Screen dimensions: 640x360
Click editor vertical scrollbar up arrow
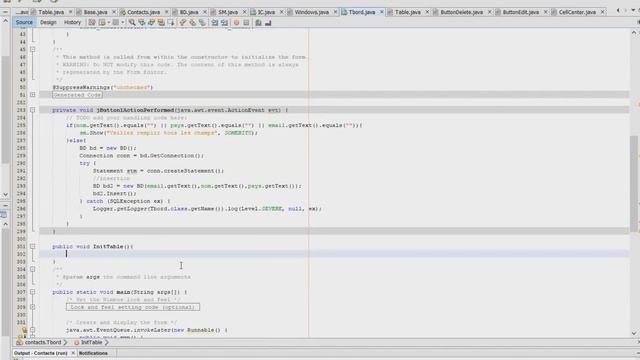point(634,33)
